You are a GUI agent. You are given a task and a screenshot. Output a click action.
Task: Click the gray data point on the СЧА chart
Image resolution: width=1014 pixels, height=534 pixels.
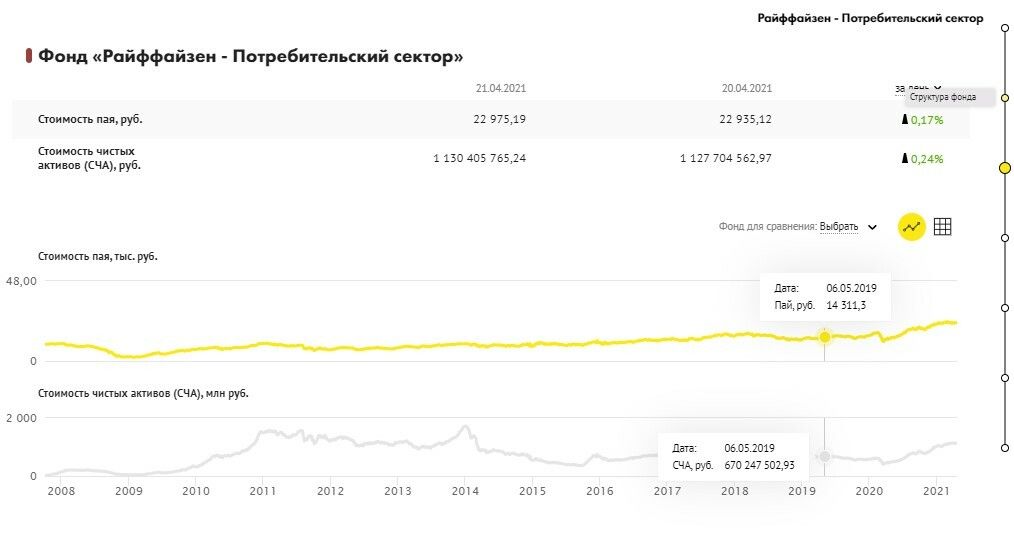(x=825, y=456)
